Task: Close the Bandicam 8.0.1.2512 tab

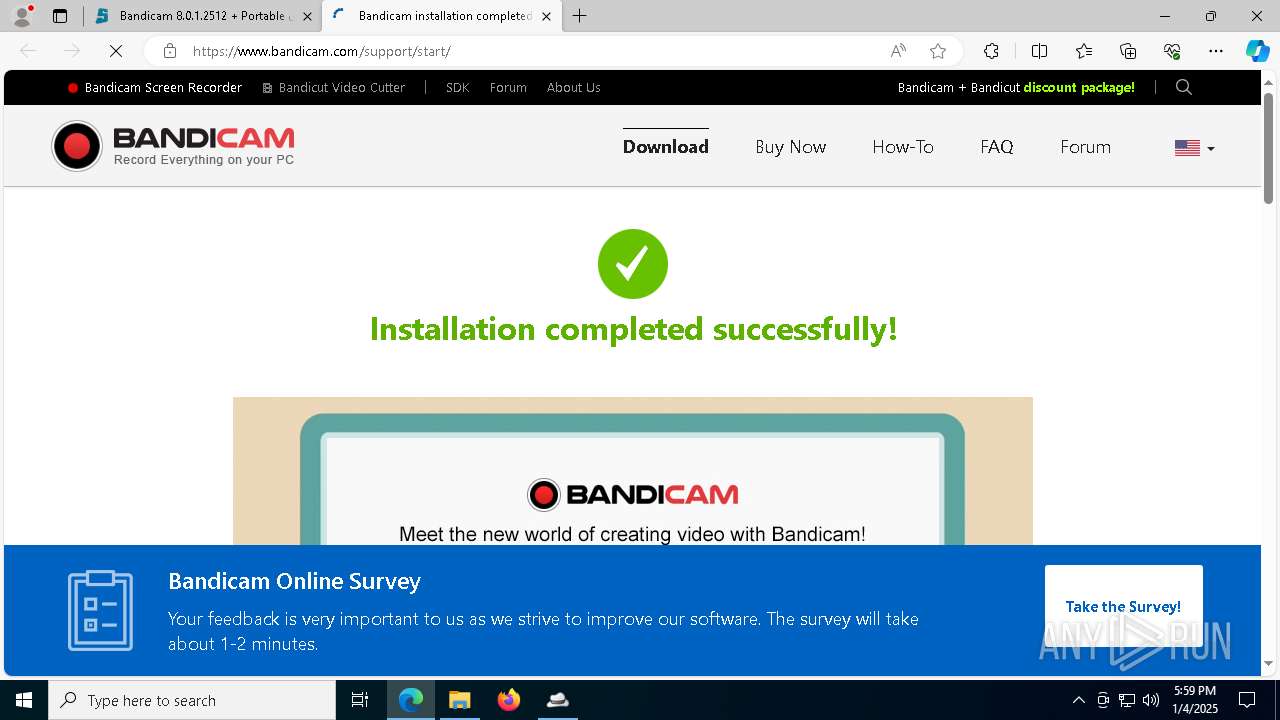Action: coord(307,16)
